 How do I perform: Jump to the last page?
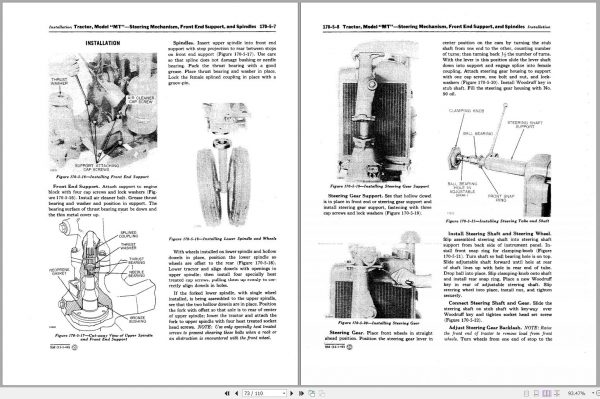pos(301,393)
